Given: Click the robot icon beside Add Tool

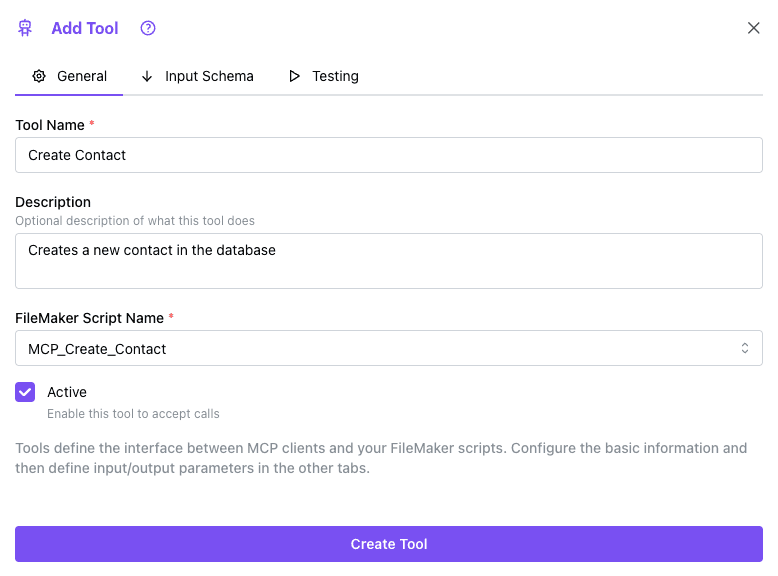Looking at the screenshot, I should (x=25, y=28).
